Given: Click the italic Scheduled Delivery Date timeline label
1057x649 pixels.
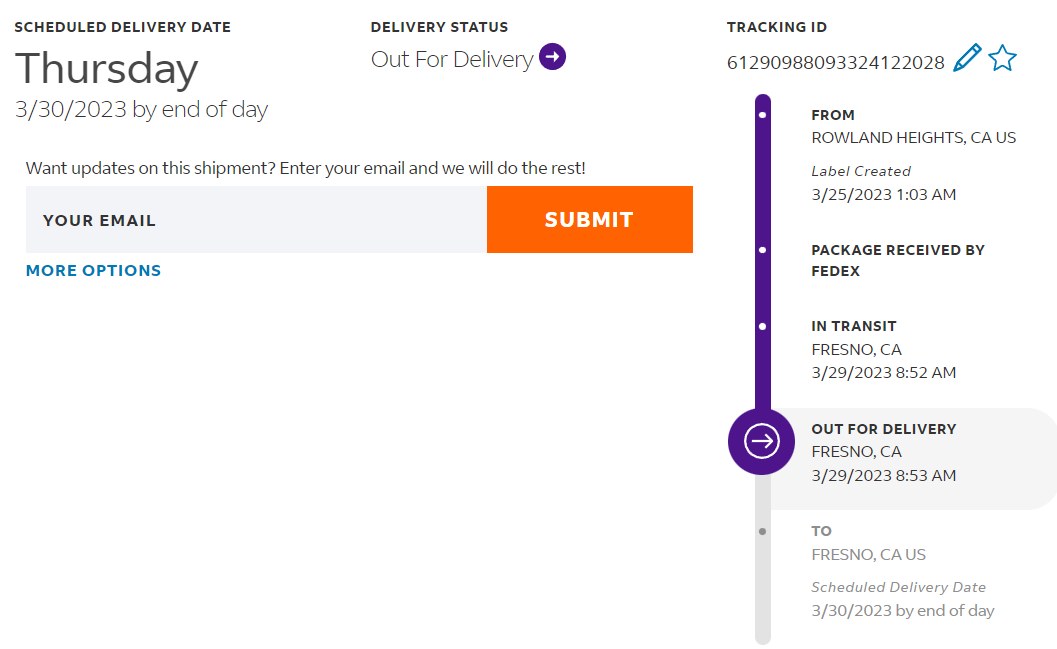Looking at the screenshot, I should pyautogui.click(x=898, y=587).
